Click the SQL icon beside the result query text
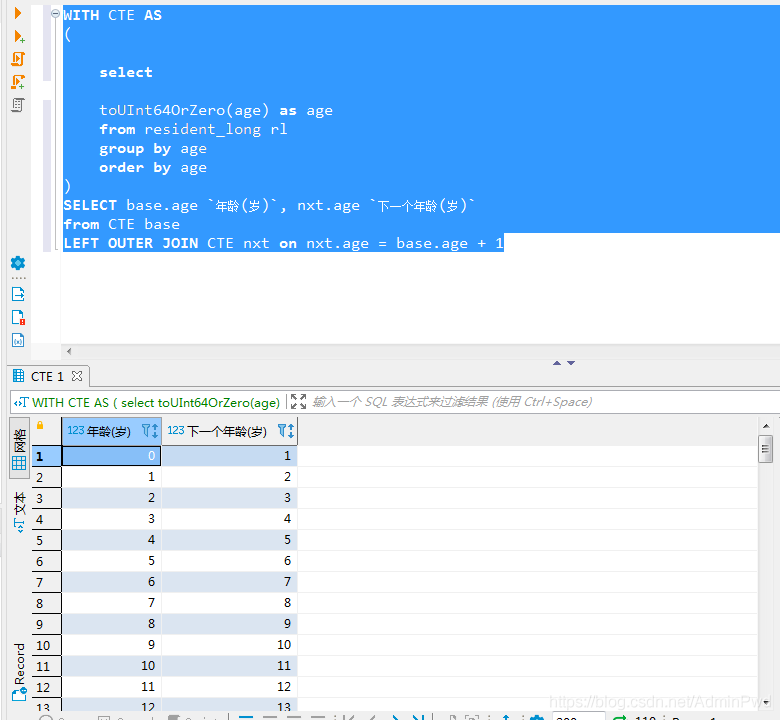The height and width of the screenshot is (720, 780). [21, 403]
